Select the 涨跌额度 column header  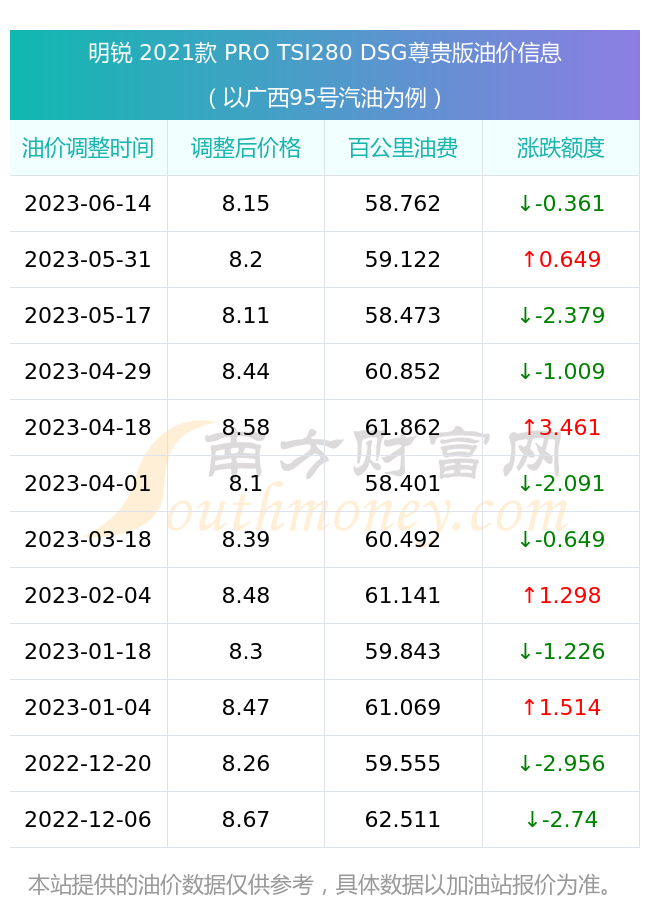561,148
